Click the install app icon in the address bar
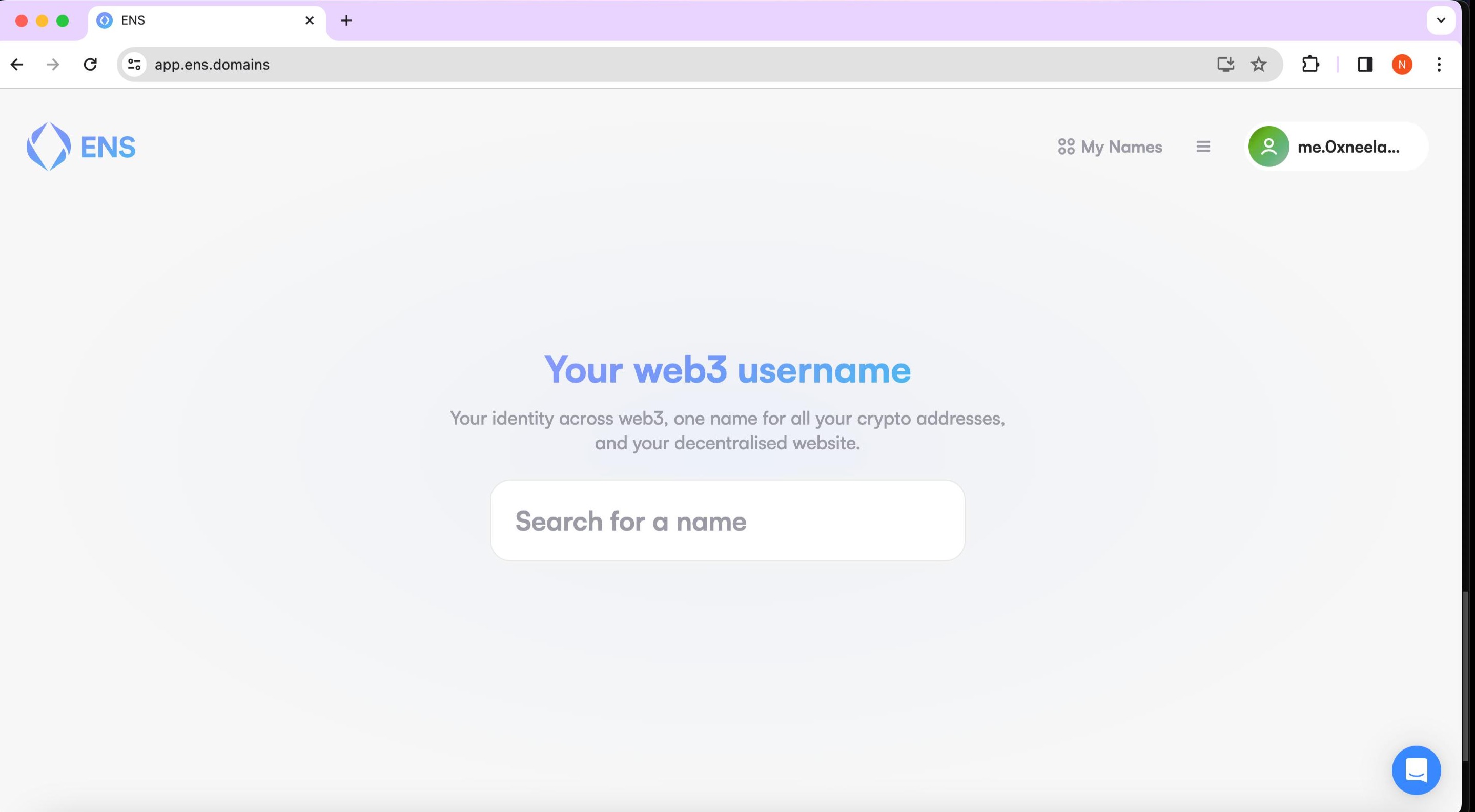This screenshot has width=1475, height=812. tap(1225, 64)
